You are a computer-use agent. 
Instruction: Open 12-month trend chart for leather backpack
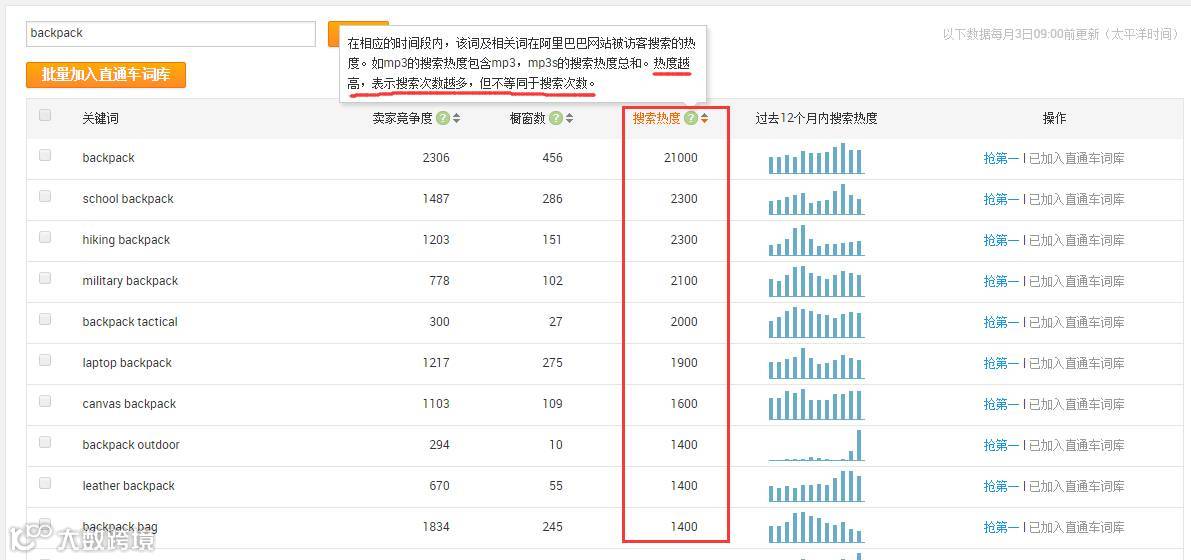click(x=817, y=486)
